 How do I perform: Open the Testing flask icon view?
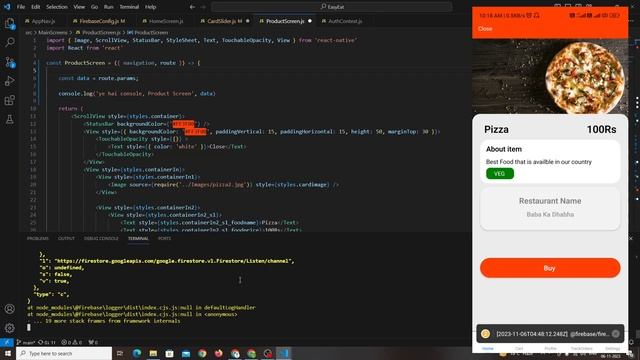[9, 120]
